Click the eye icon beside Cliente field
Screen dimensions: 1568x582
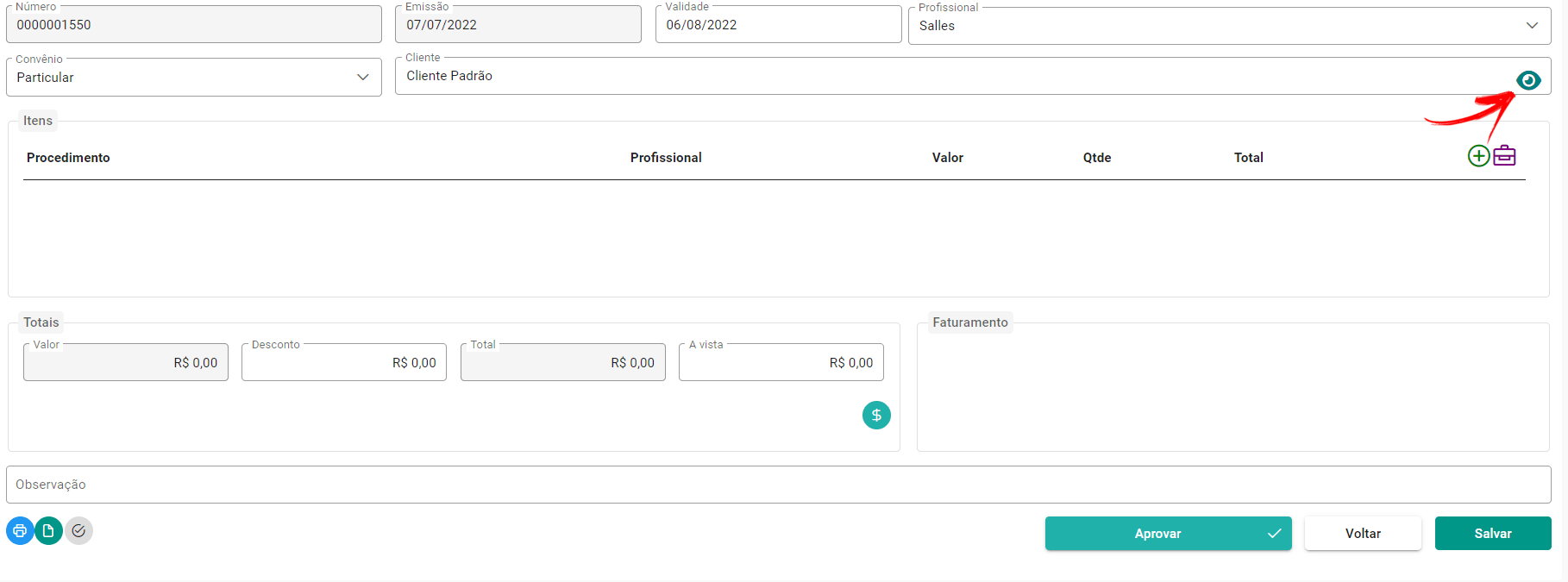(1528, 80)
